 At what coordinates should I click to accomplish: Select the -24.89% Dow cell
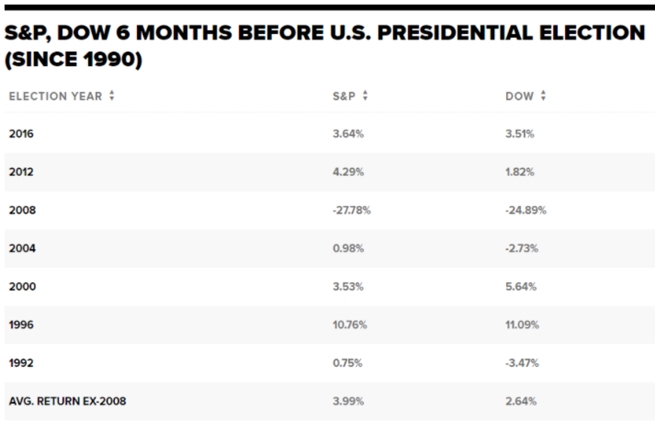coord(525,210)
